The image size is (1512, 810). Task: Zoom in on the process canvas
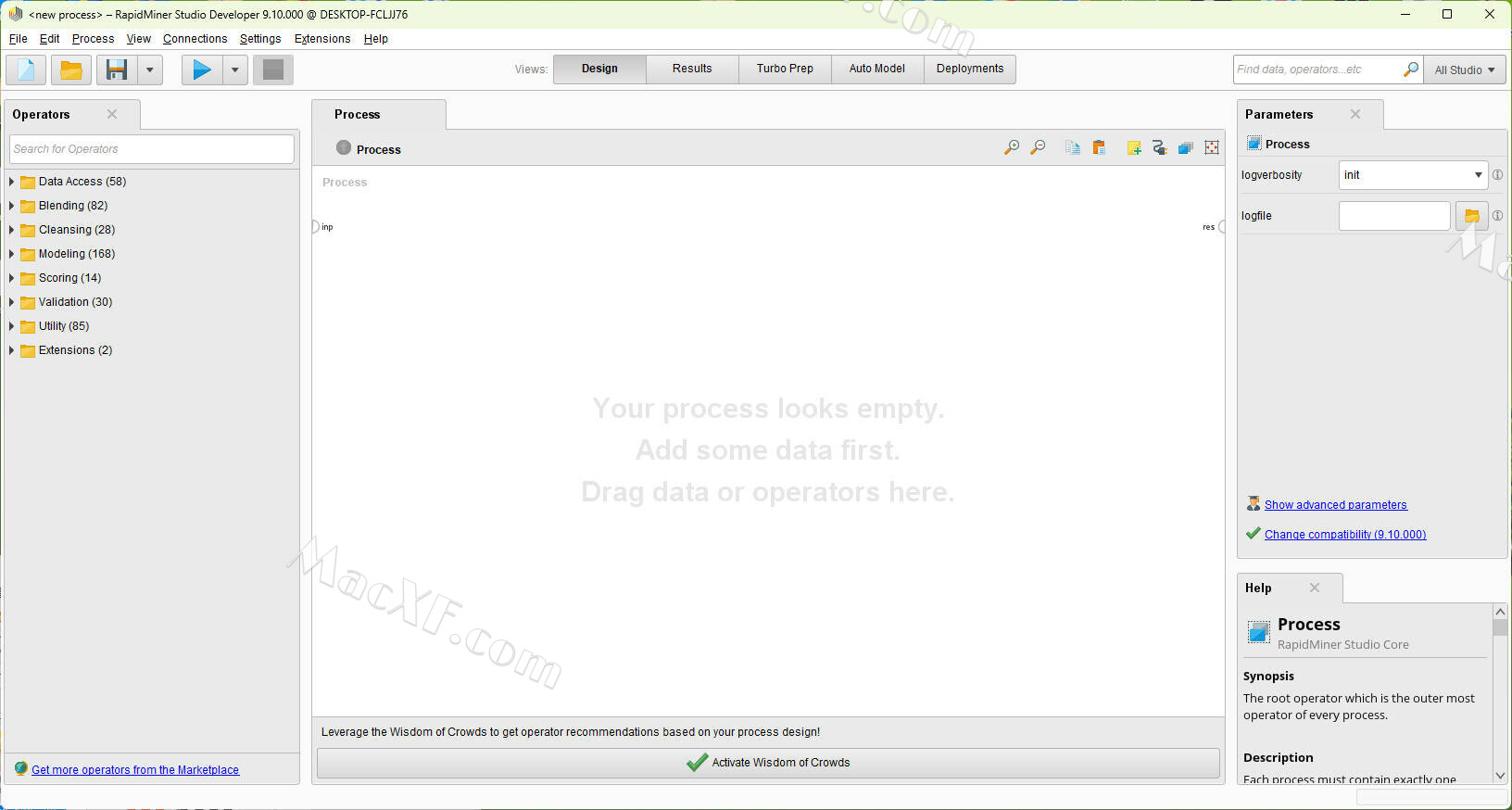pos(1012,147)
